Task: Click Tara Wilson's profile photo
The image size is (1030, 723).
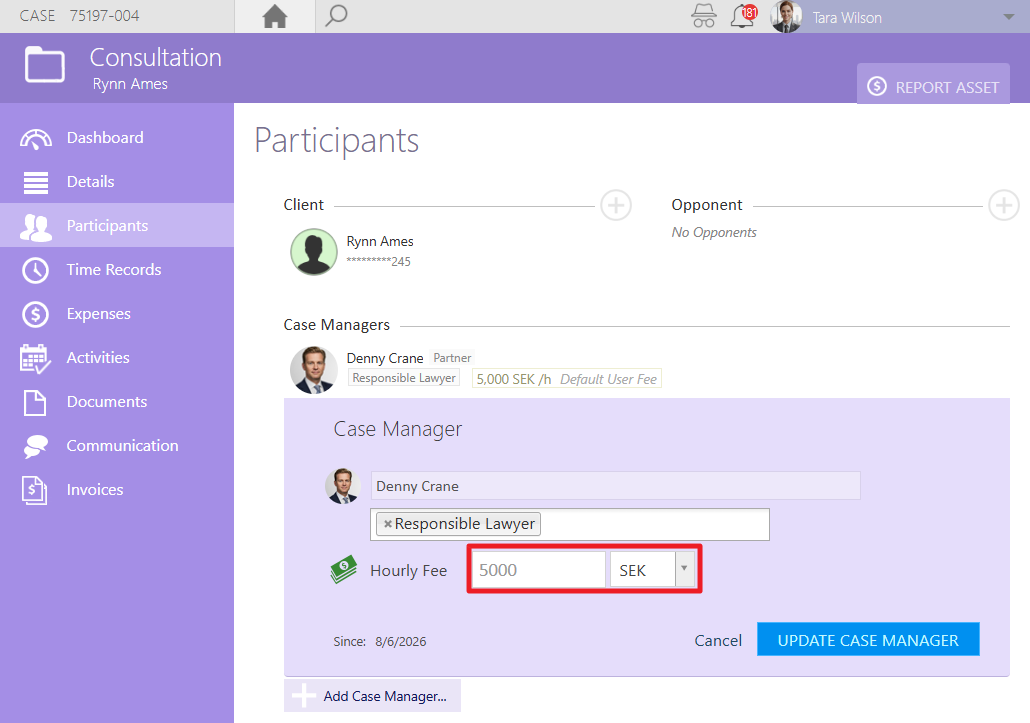Action: [786, 16]
